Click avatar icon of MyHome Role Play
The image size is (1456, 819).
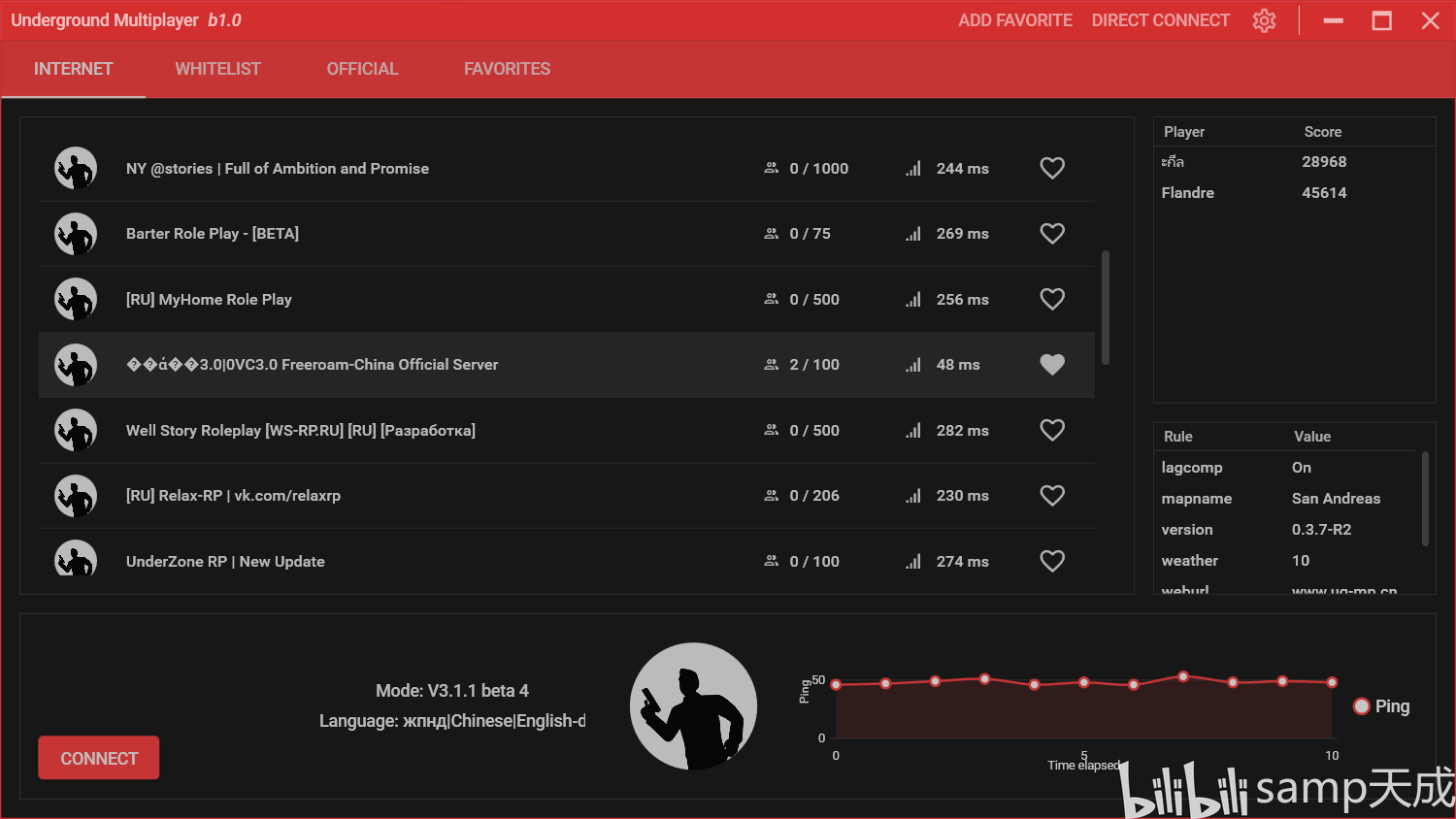click(x=76, y=299)
